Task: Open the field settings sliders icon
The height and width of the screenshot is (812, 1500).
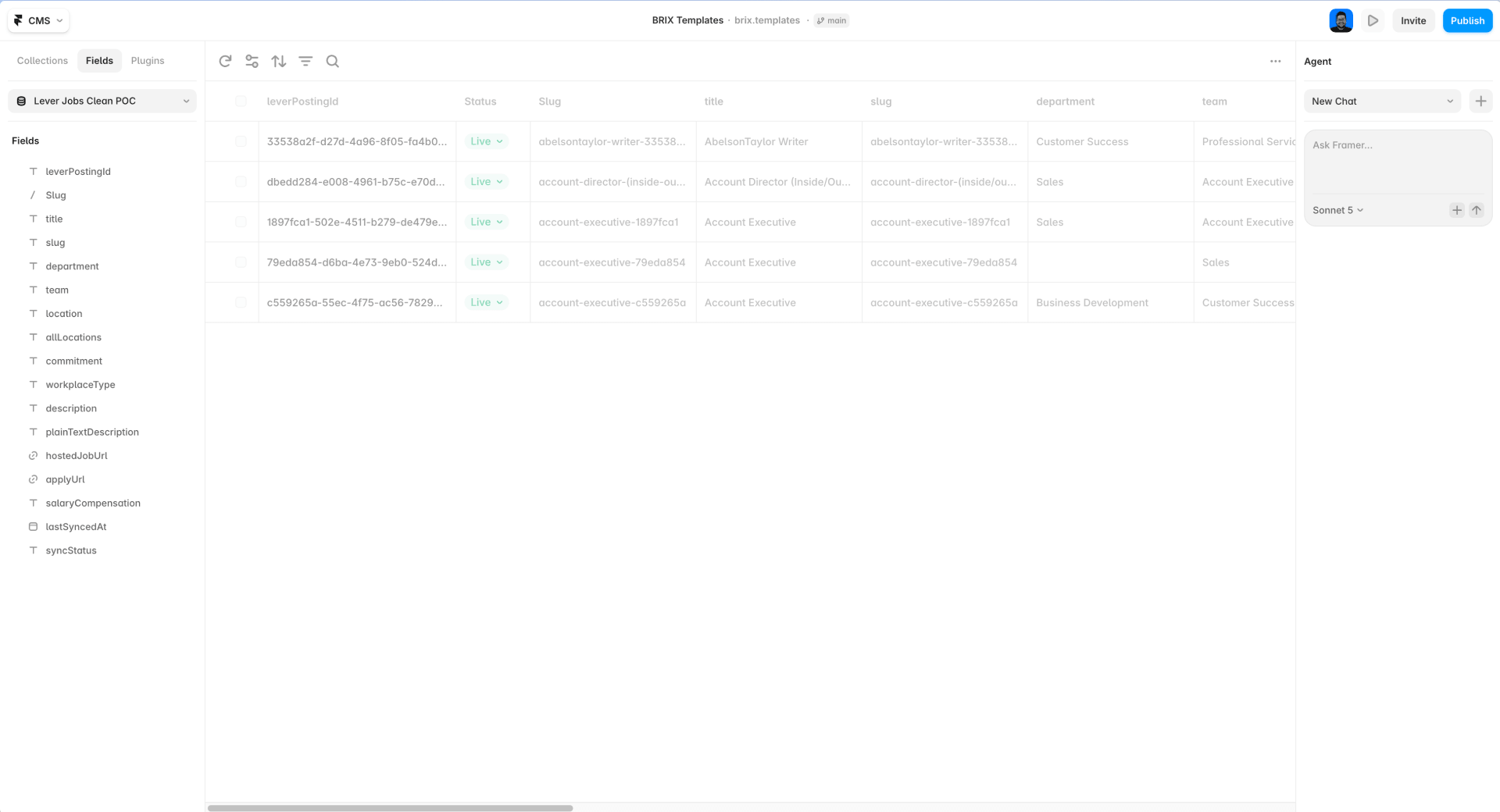Action: click(x=252, y=61)
